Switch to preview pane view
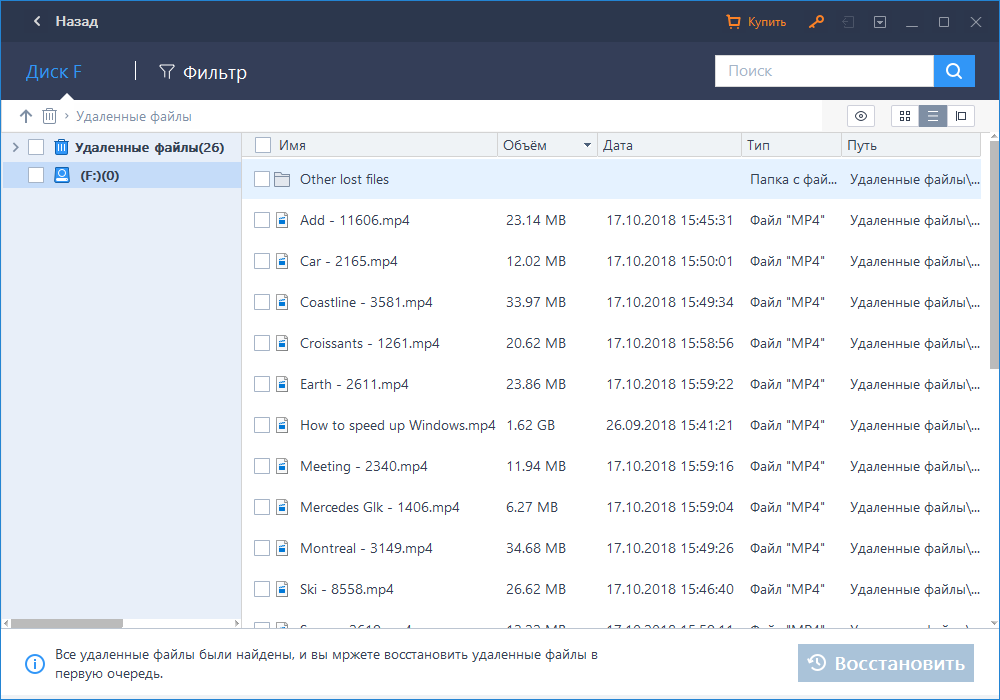 click(x=961, y=116)
